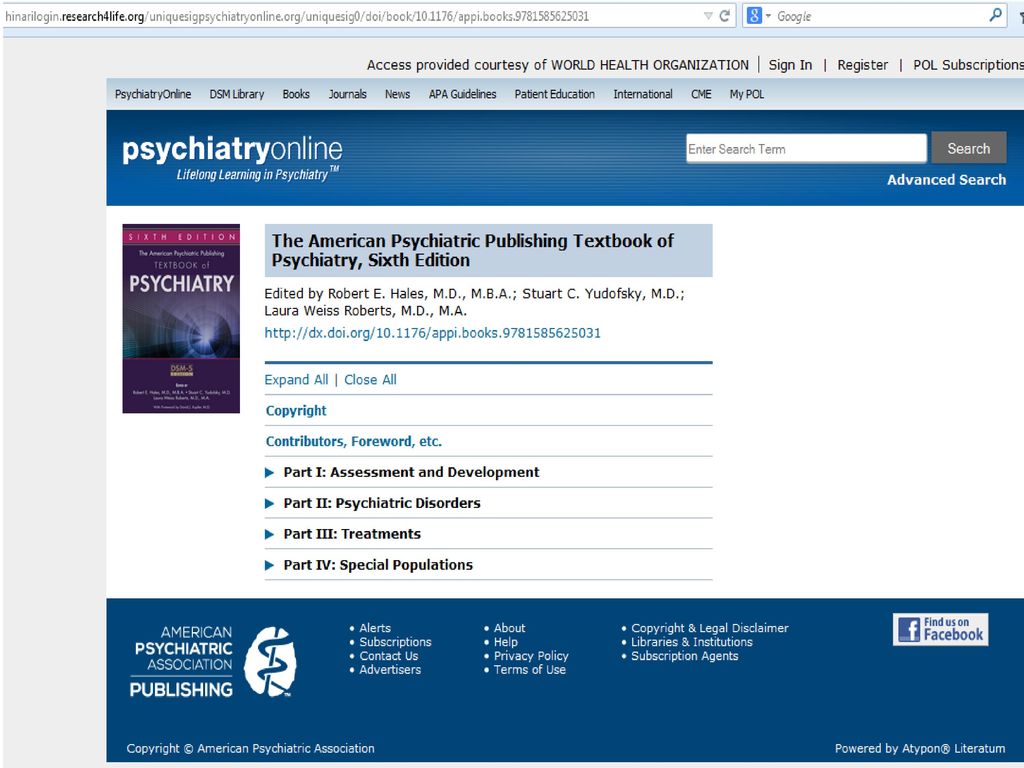Open the CME navigation item
The width and height of the screenshot is (1024, 768).
[x=701, y=94]
